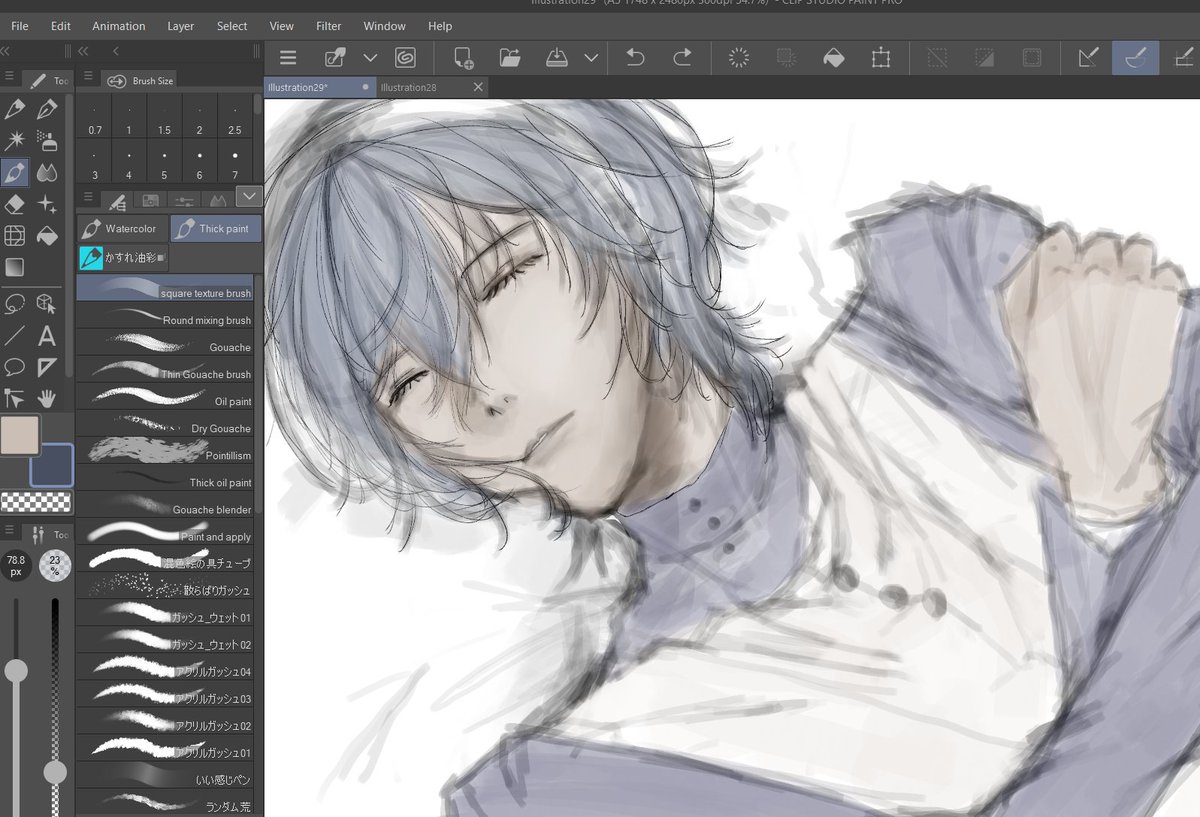1200x817 pixels.
Task: Choose the Balloon tool
Action: point(15,367)
